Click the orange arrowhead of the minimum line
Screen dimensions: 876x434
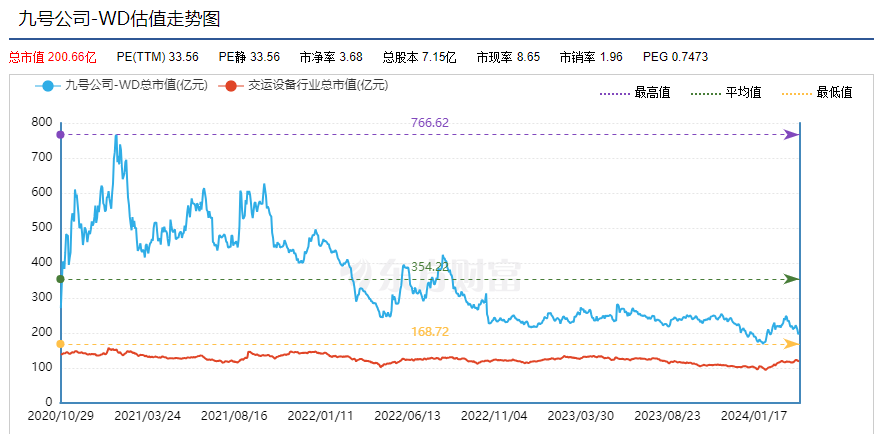pyautogui.click(x=792, y=344)
